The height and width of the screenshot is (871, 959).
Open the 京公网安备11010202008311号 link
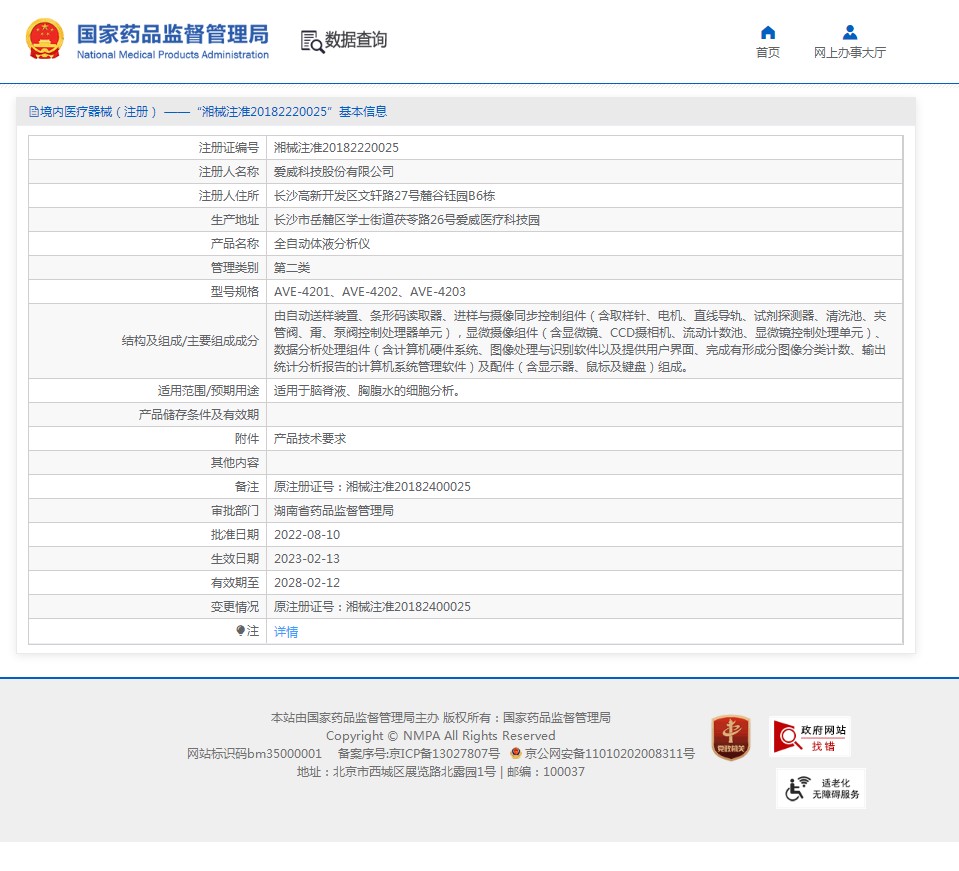click(609, 754)
